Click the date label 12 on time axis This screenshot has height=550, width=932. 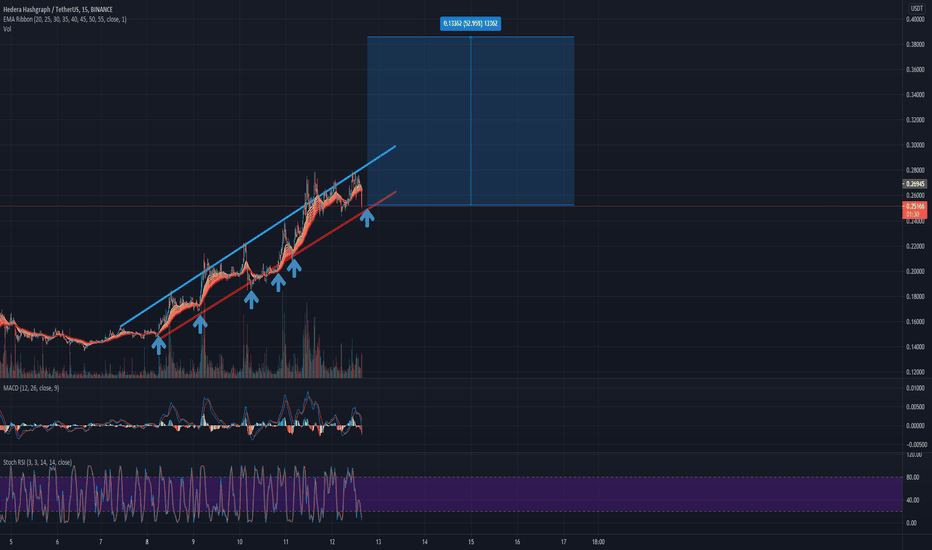(x=332, y=542)
